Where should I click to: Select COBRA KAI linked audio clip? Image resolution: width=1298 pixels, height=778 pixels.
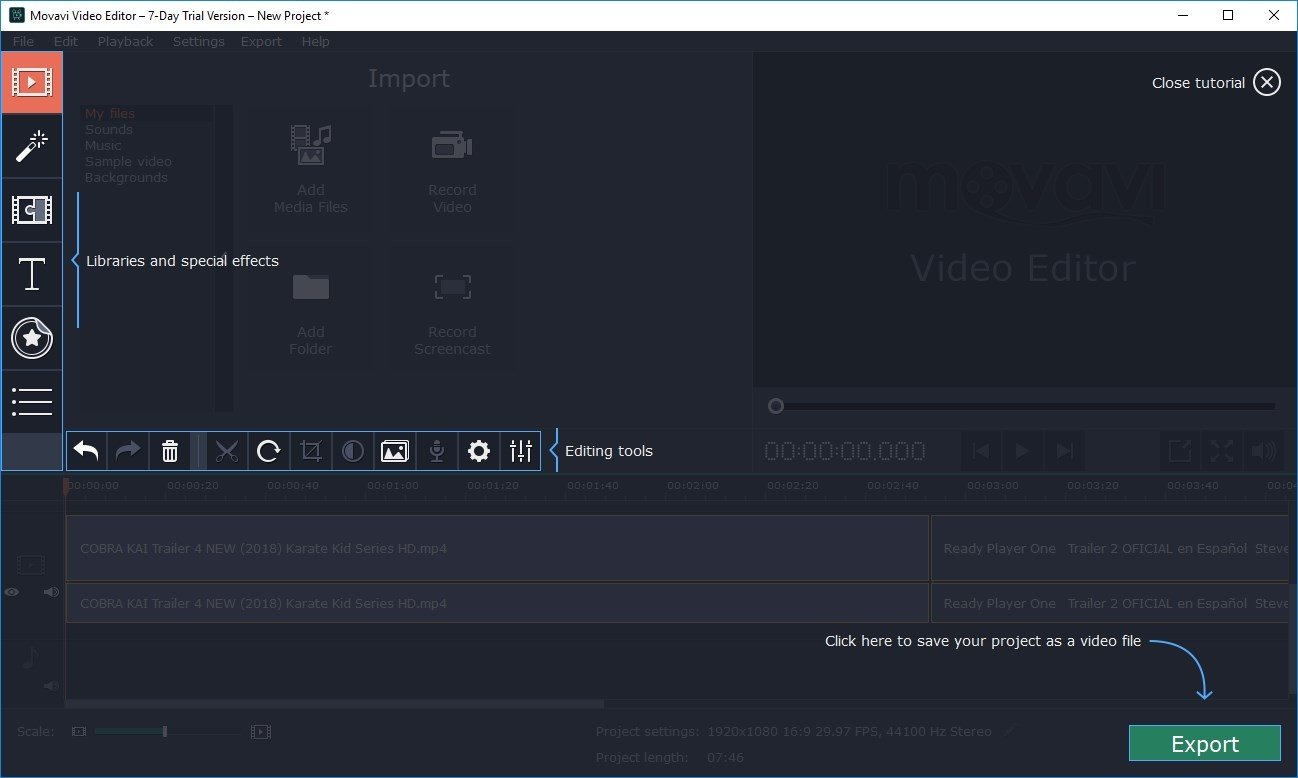pyautogui.click(x=497, y=603)
